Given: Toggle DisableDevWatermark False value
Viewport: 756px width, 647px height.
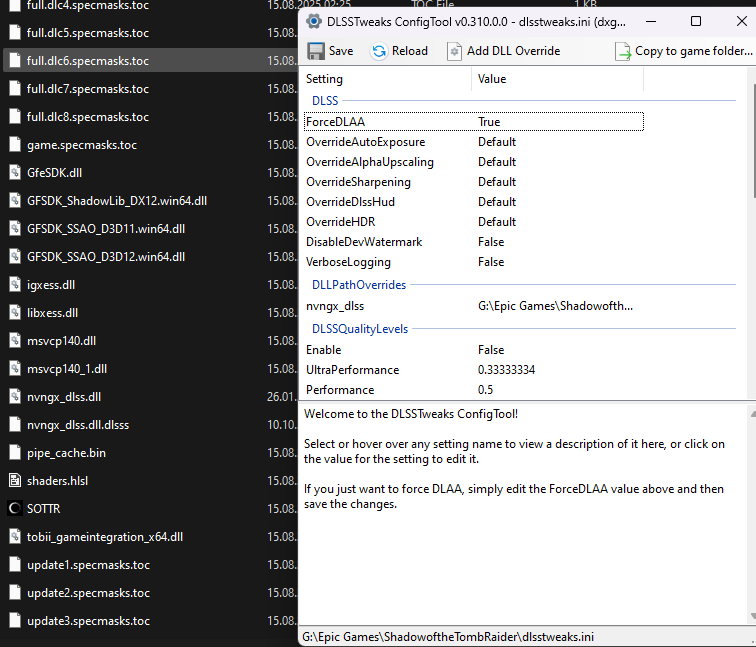Looking at the screenshot, I should pyautogui.click(x=491, y=242).
